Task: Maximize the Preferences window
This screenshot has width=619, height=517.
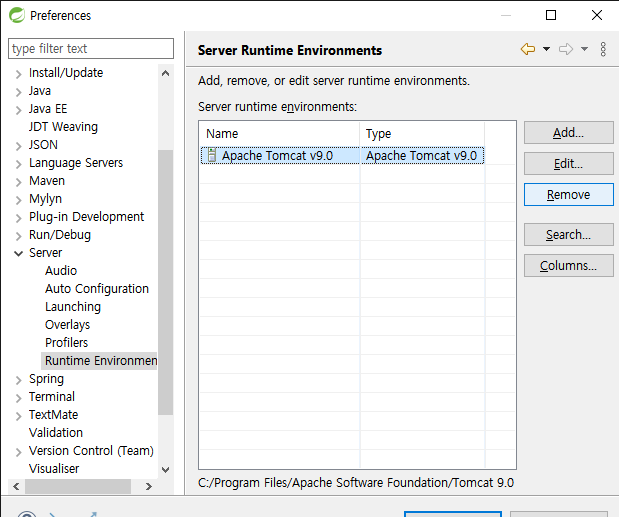Action: coord(551,15)
